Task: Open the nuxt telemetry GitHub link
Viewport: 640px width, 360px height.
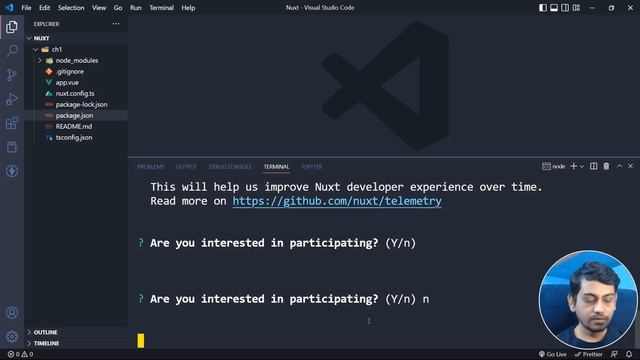Action: [x=337, y=201]
